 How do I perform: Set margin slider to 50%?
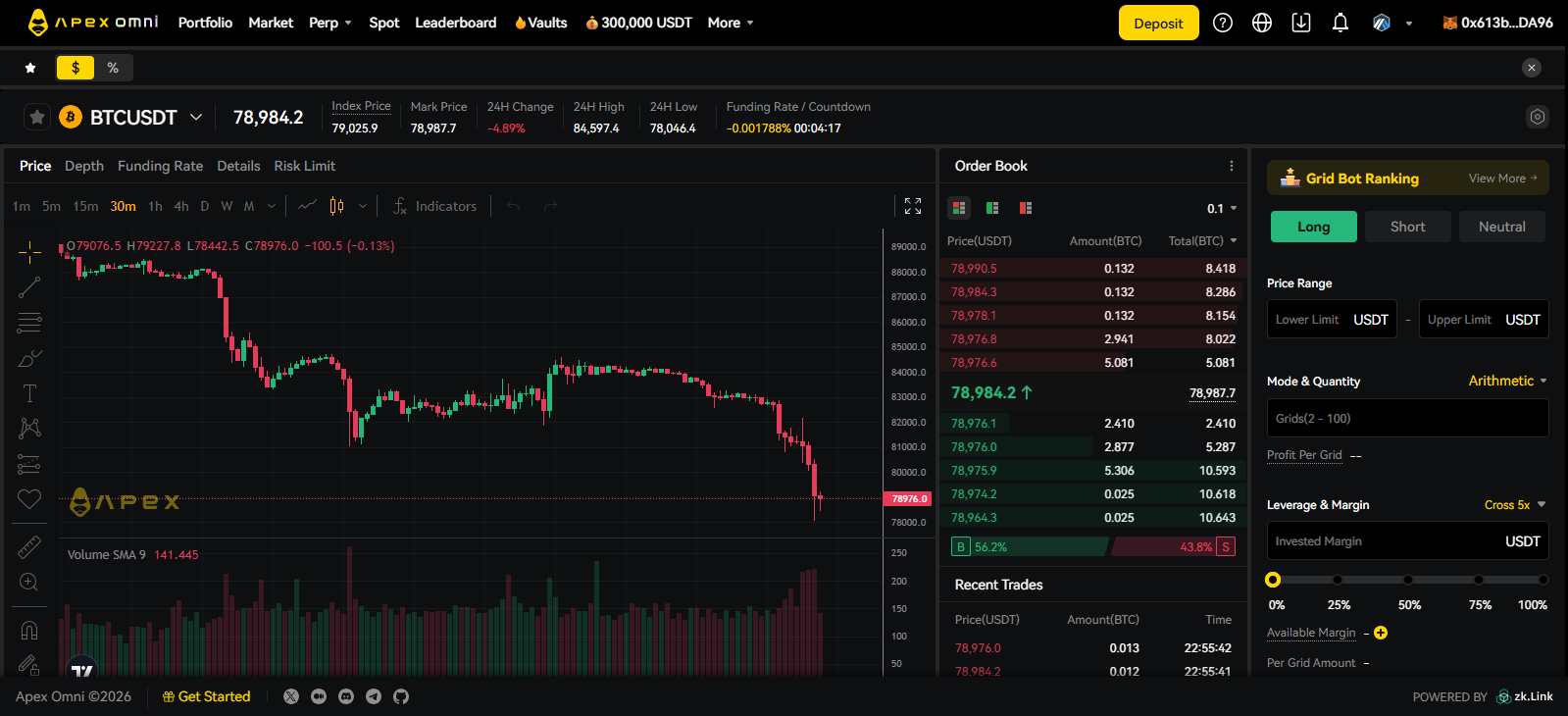click(x=1408, y=580)
